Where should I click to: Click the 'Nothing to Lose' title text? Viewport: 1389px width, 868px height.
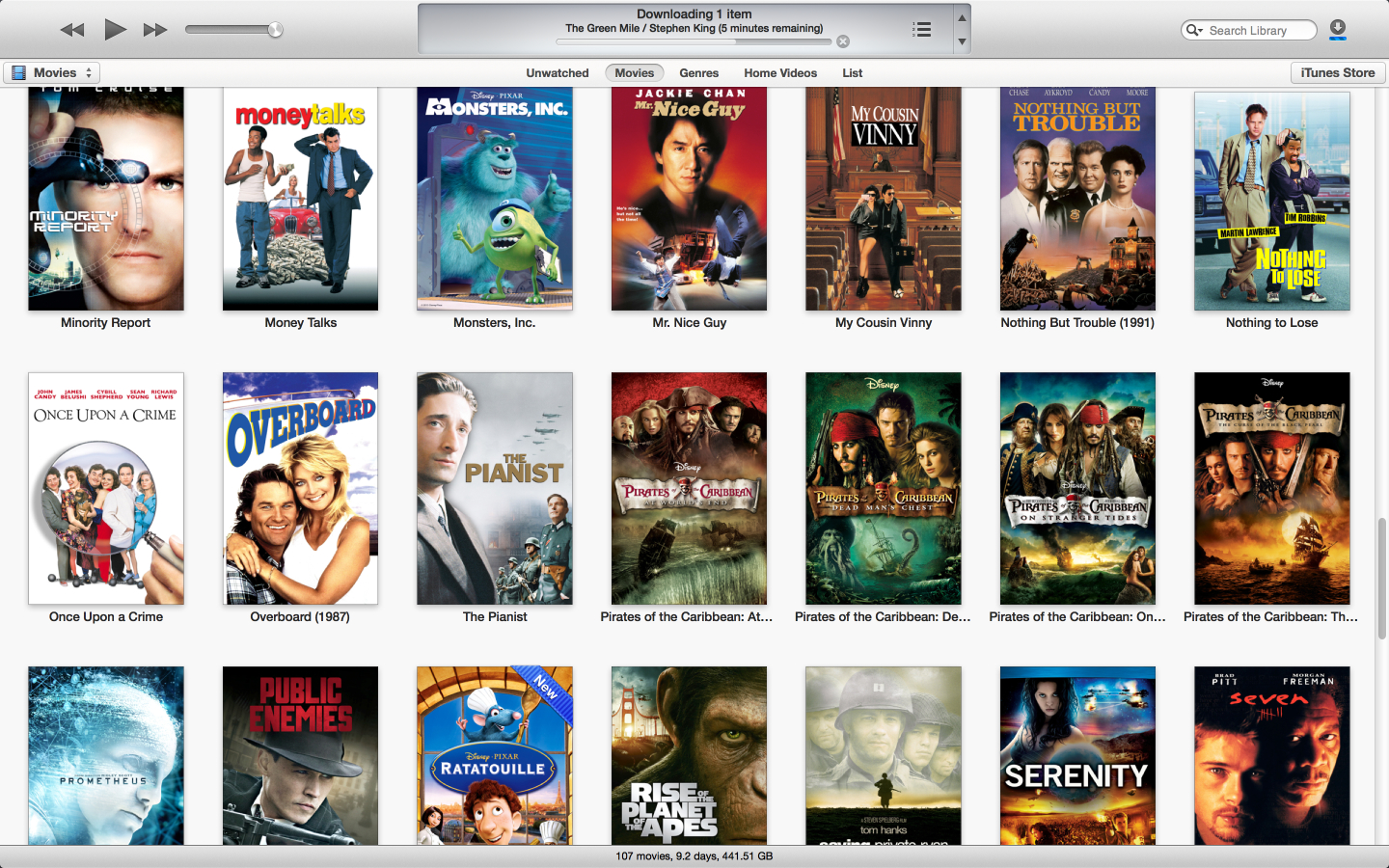click(1272, 323)
